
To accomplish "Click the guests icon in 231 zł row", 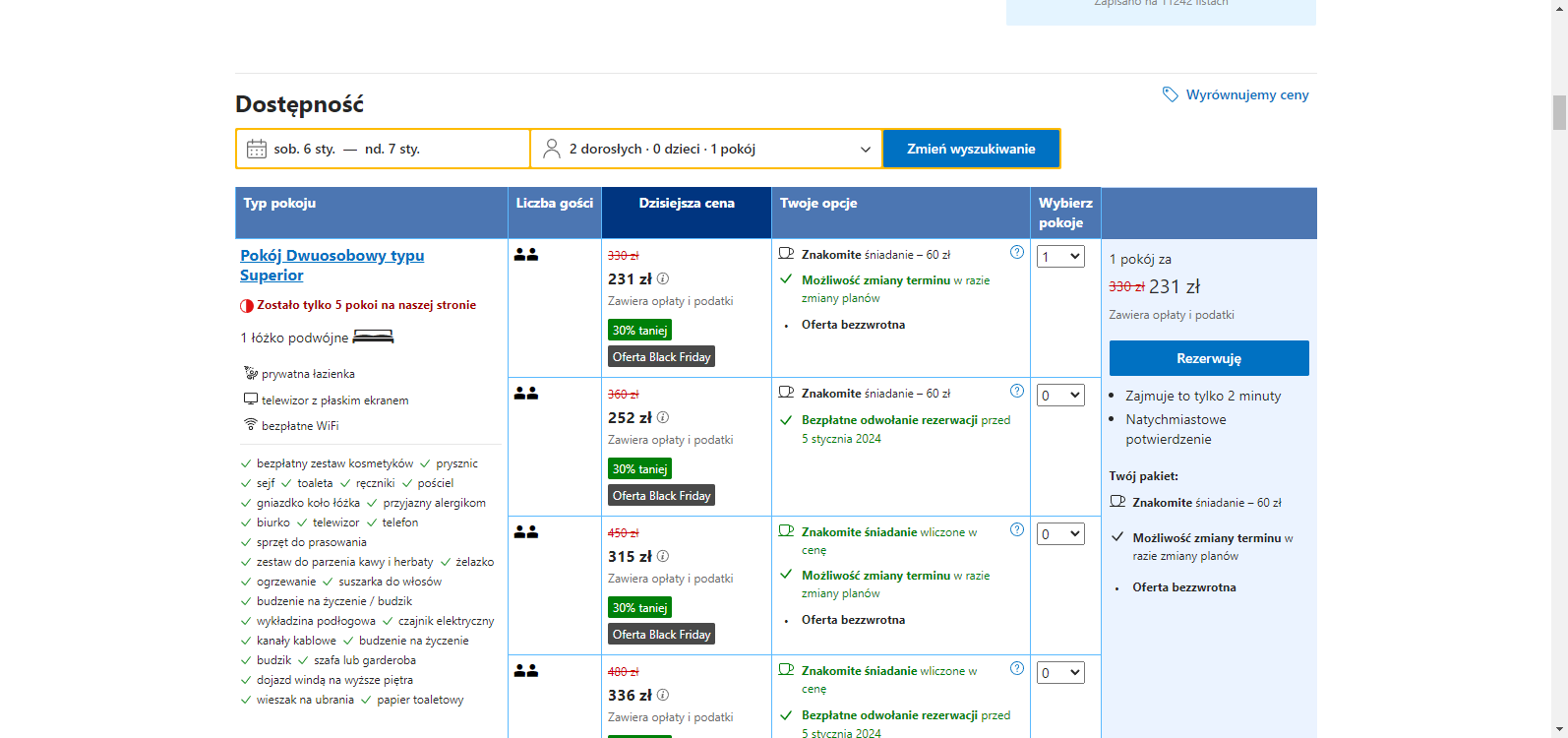I will pos(526,254).
